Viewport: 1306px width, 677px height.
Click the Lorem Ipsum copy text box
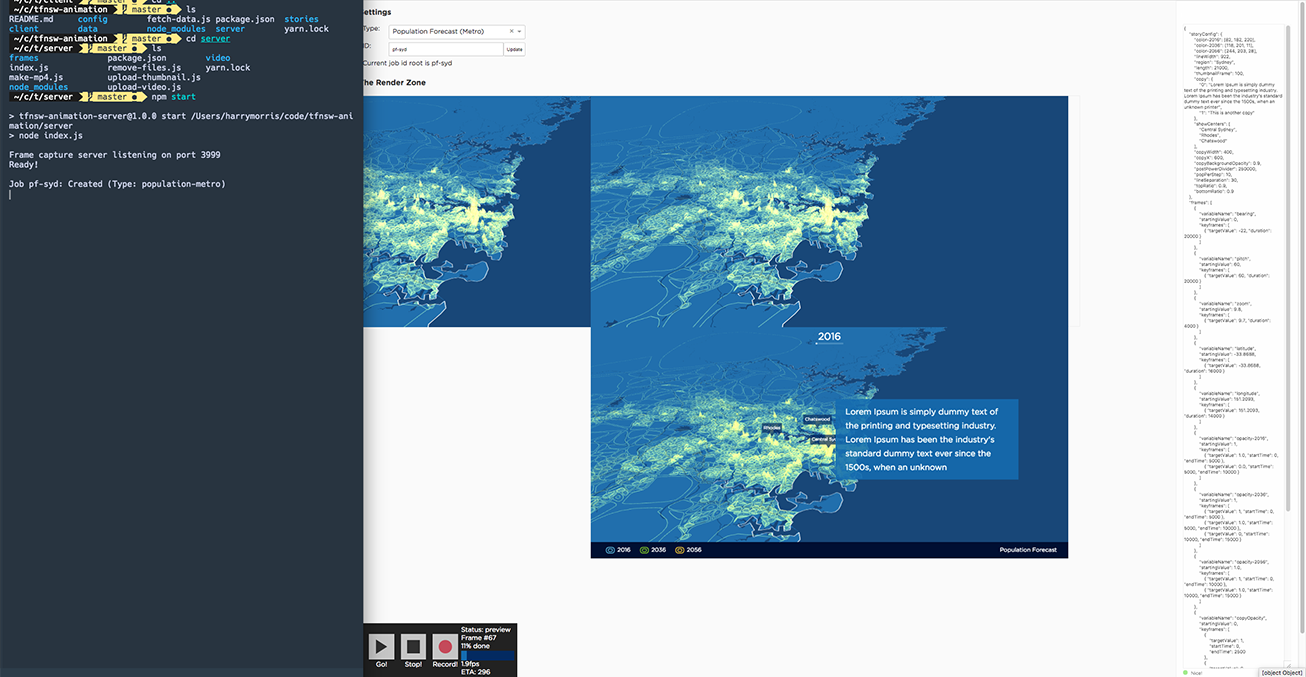pos(925,439)
